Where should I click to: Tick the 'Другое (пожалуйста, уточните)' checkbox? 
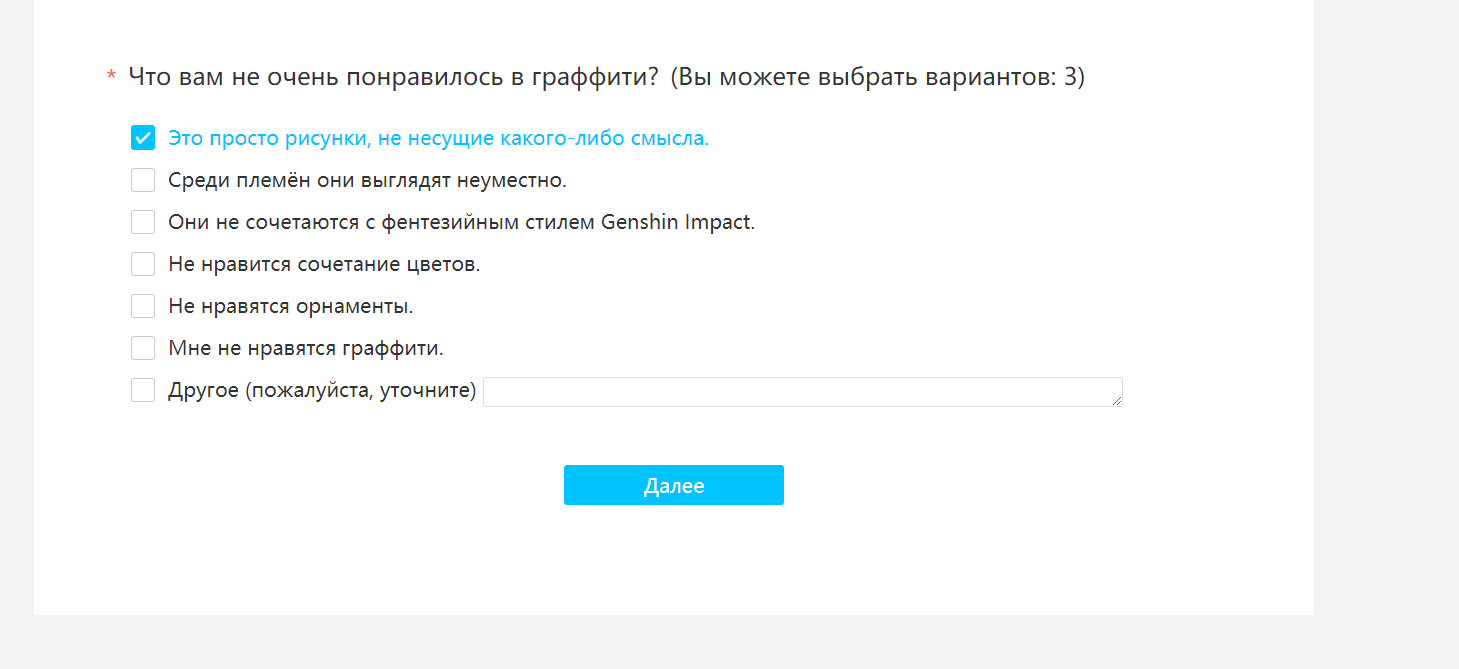coord(143,390)
